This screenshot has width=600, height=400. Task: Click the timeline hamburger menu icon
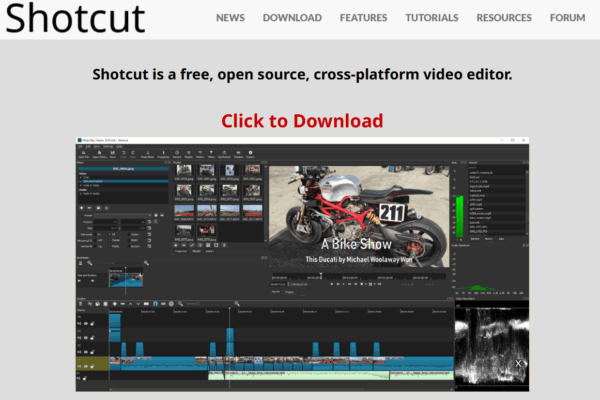[80, 304]
